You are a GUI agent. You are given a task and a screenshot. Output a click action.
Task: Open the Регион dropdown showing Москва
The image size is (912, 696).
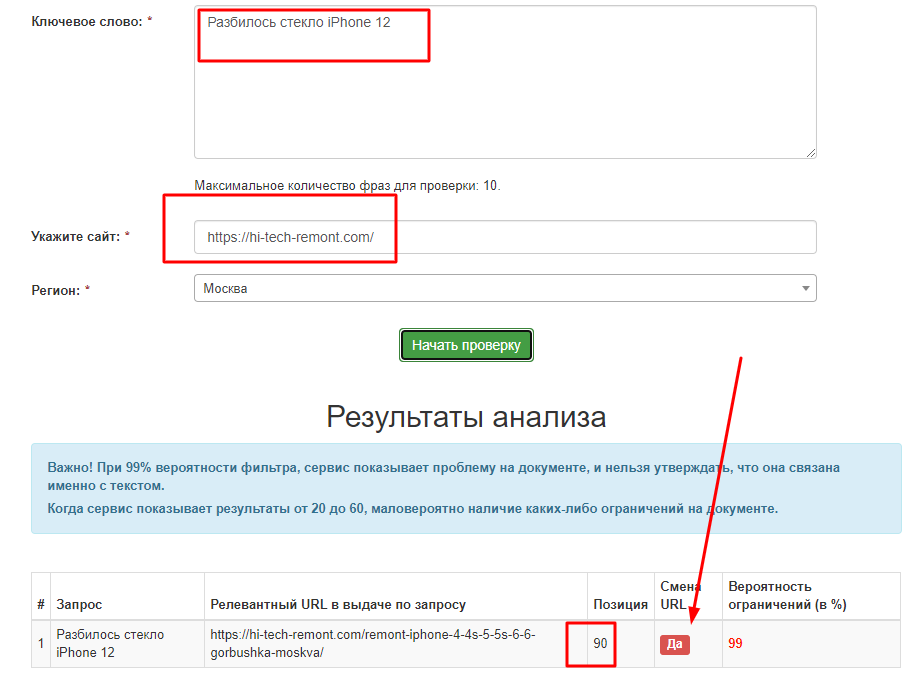505,288
